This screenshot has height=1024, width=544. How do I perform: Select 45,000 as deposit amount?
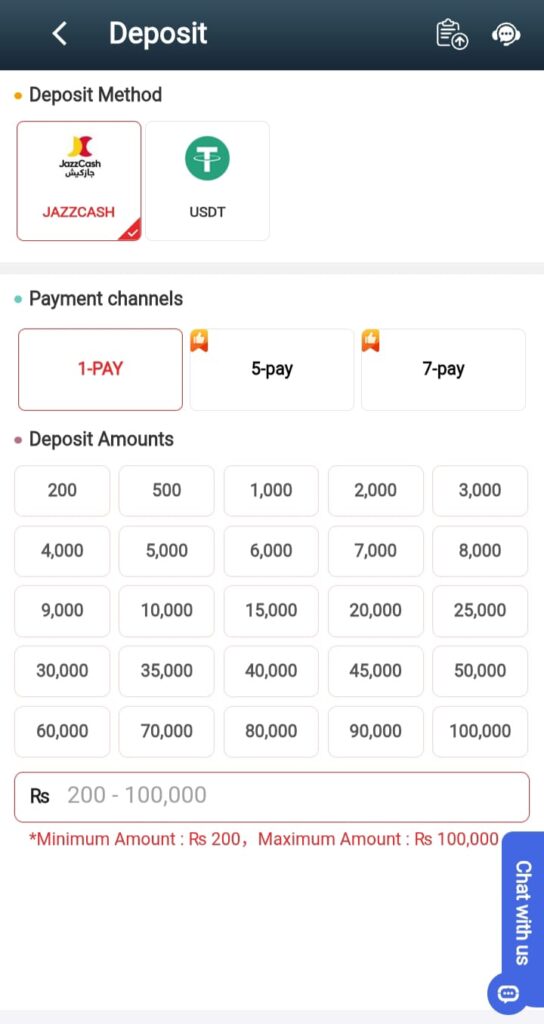pos(376,671)
